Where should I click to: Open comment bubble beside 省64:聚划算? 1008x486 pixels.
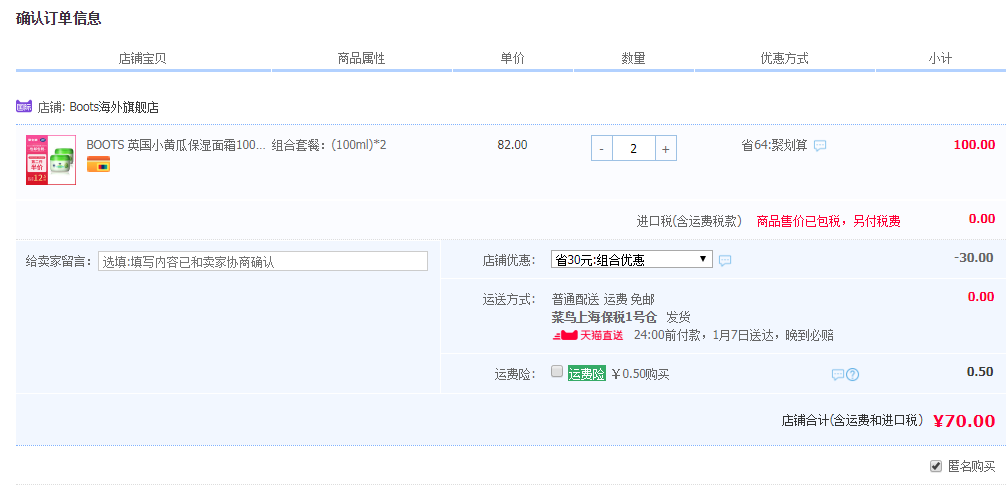coord(820,145)
